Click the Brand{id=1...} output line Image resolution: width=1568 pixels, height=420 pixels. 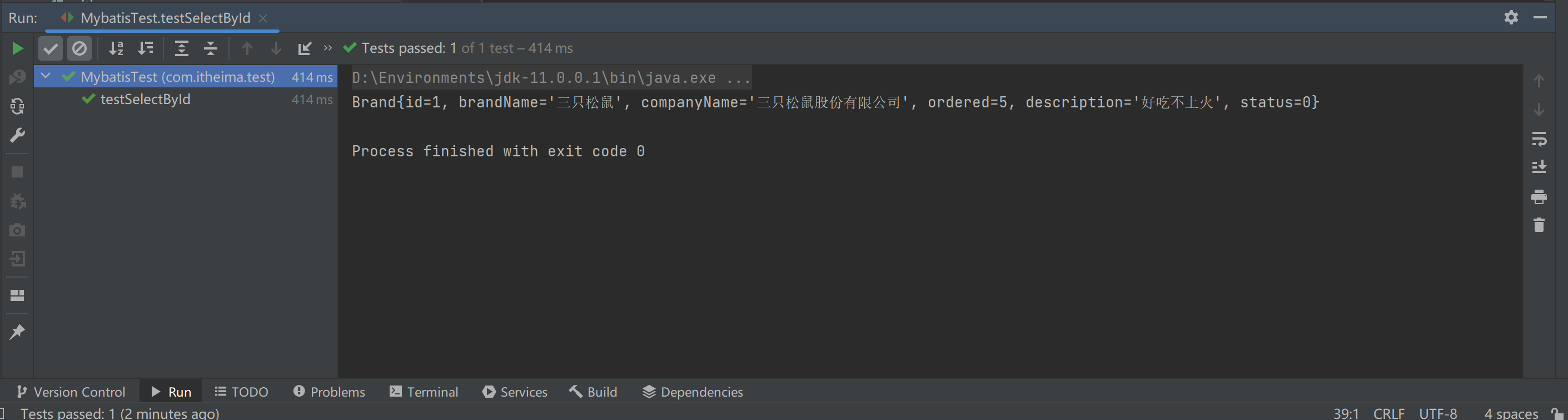(835, 102)
